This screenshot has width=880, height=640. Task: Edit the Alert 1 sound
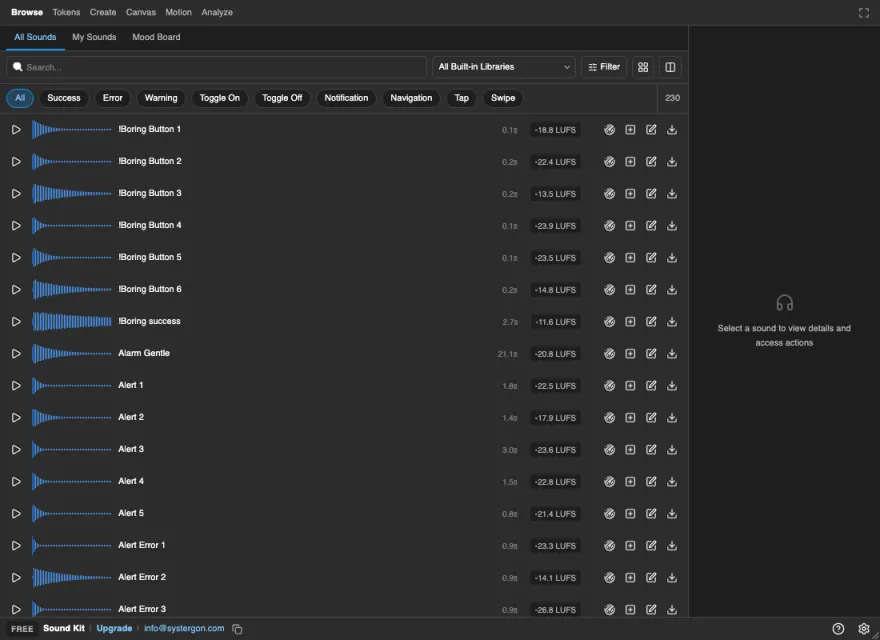651,386
